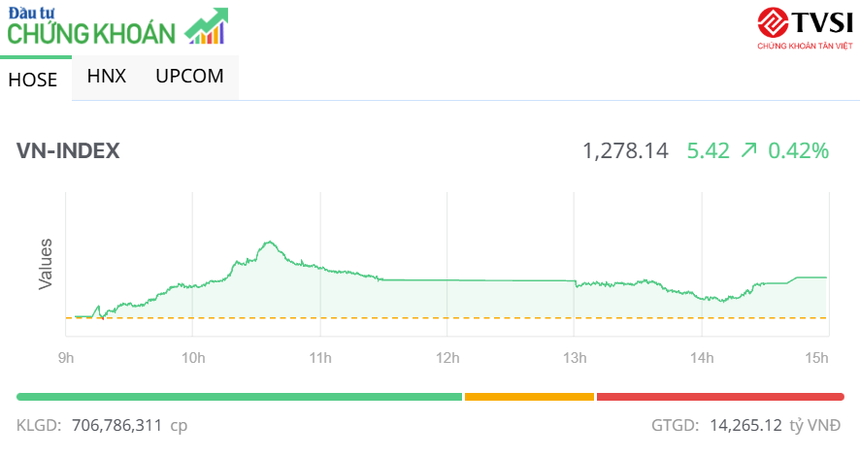Click the green advancers bar segment
This screenshot has height=456, width=860.
[x=239, y=397]
